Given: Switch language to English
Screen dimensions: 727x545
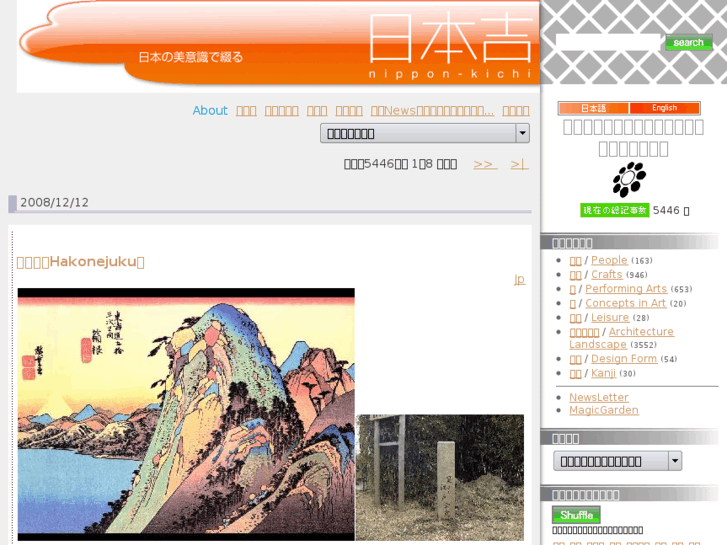Looking at the screenshot, I should pos(664,108).
